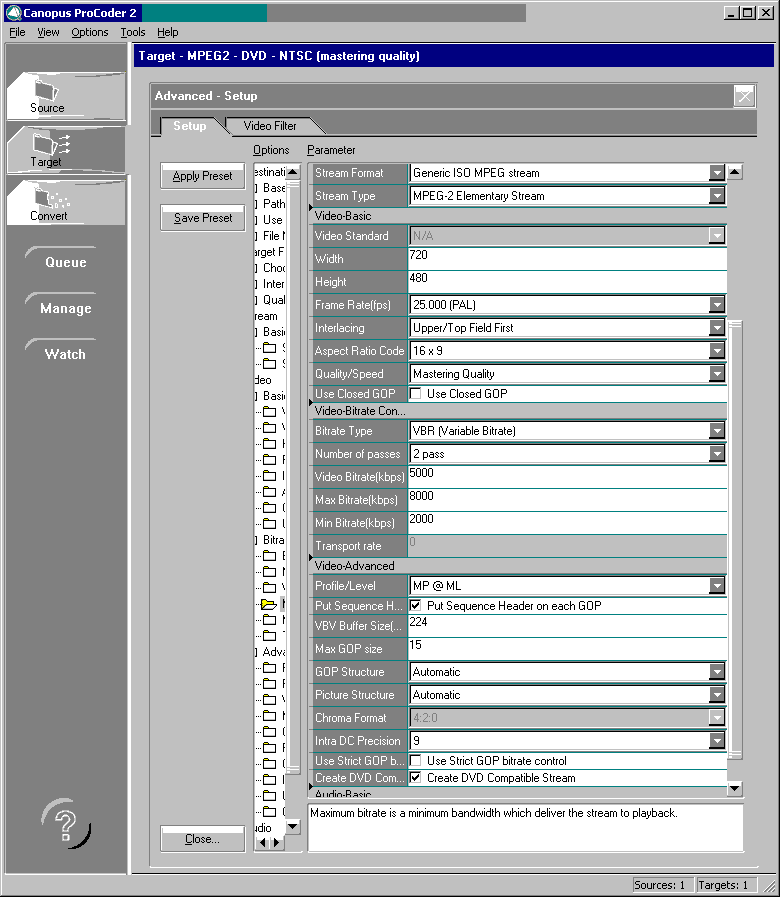
Task: Open the Frame Rate(fps) dropdown
Action: [716, 304]
